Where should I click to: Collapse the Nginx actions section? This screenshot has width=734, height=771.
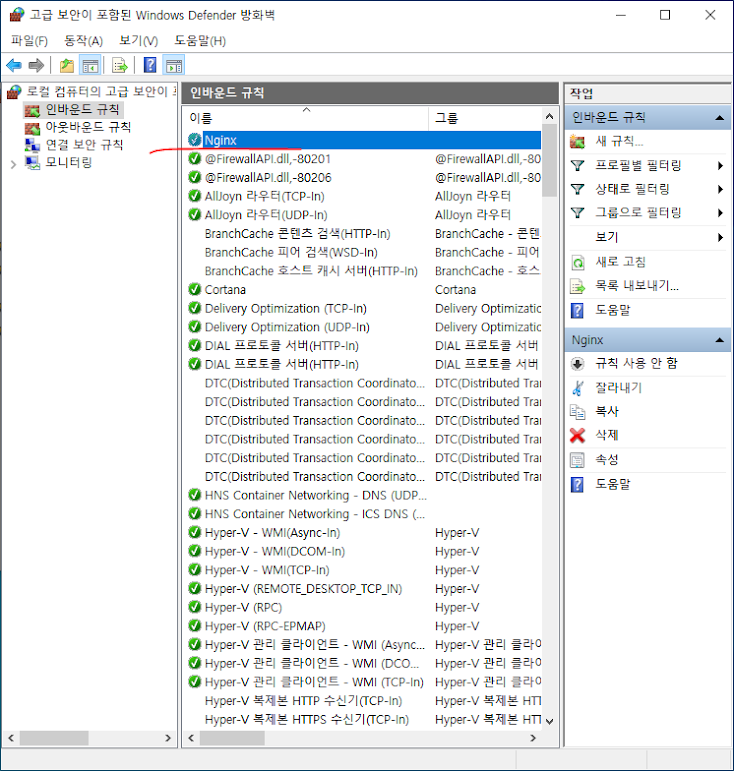click(720, 340)
